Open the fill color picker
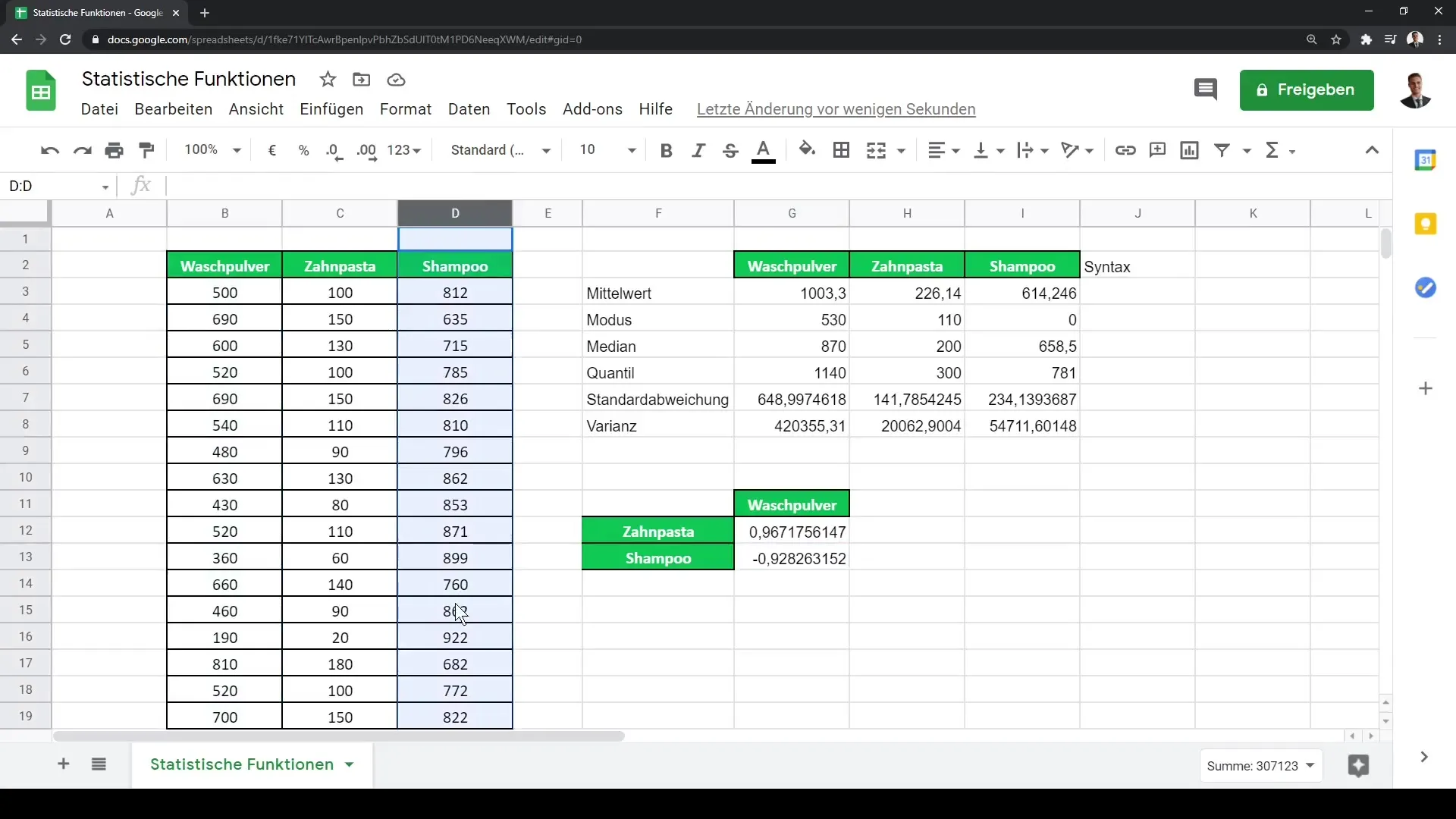1456x819 pixels. click(807, 150)
